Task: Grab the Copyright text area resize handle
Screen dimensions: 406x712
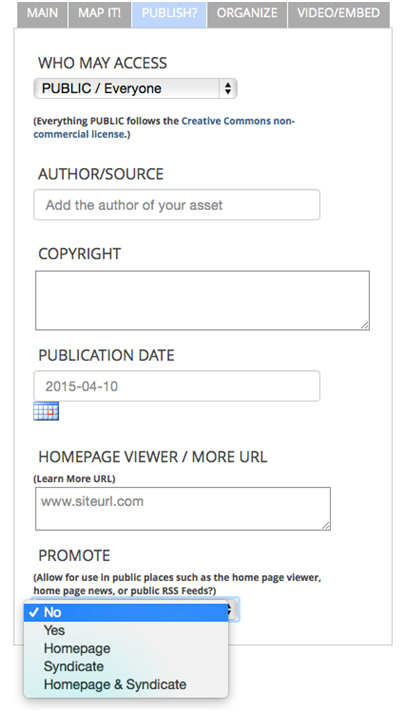Action: click(x=365, y=325)
